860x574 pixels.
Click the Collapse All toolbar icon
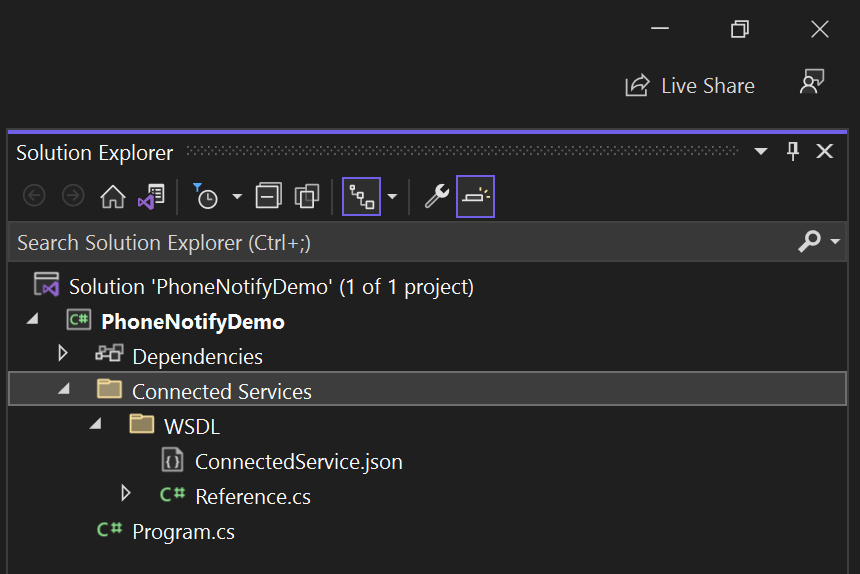coord(268,197)
